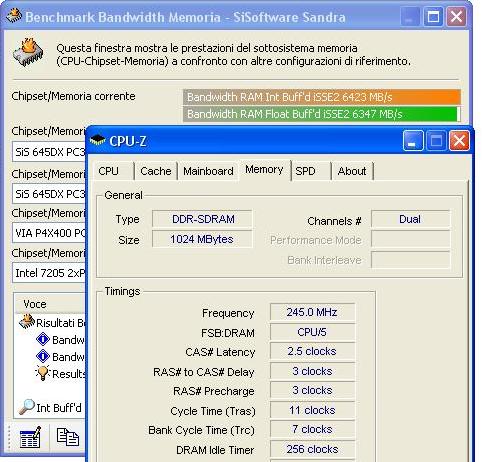Click the CPU-Z chip title icon
This screenshot has height=462, width=483.
click(x=97, y=140)
